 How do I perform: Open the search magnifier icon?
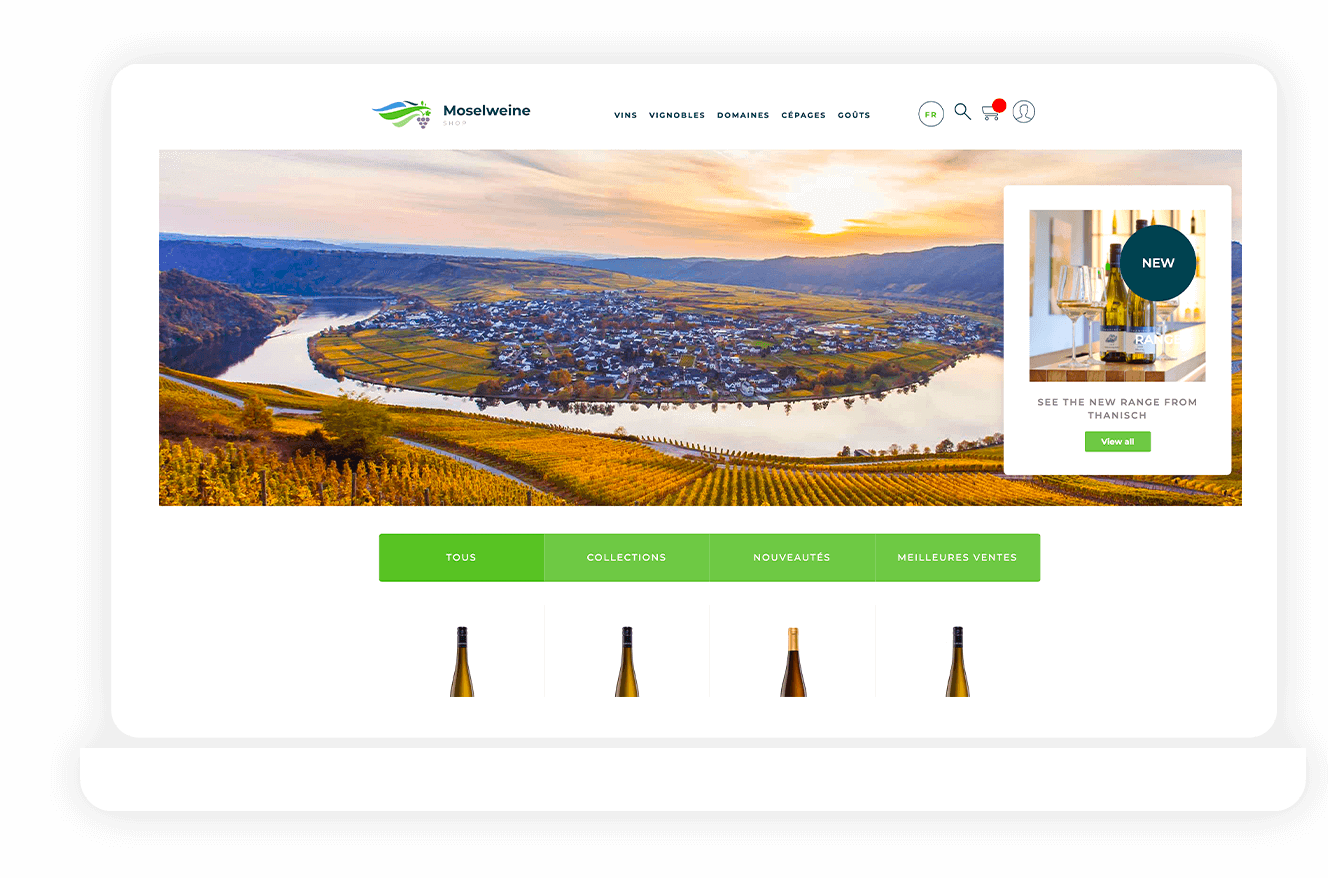(x=962, y=112)
